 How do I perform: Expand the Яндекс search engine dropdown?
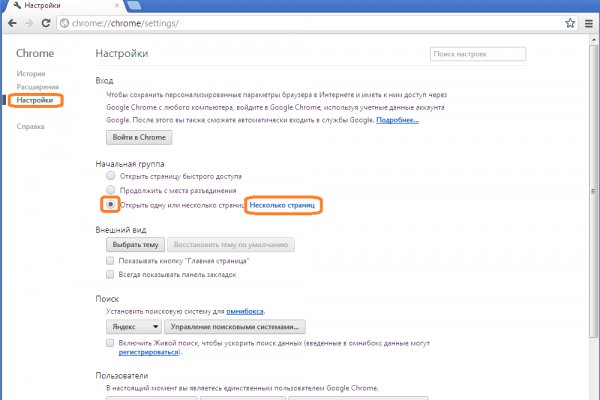[134, 326]
